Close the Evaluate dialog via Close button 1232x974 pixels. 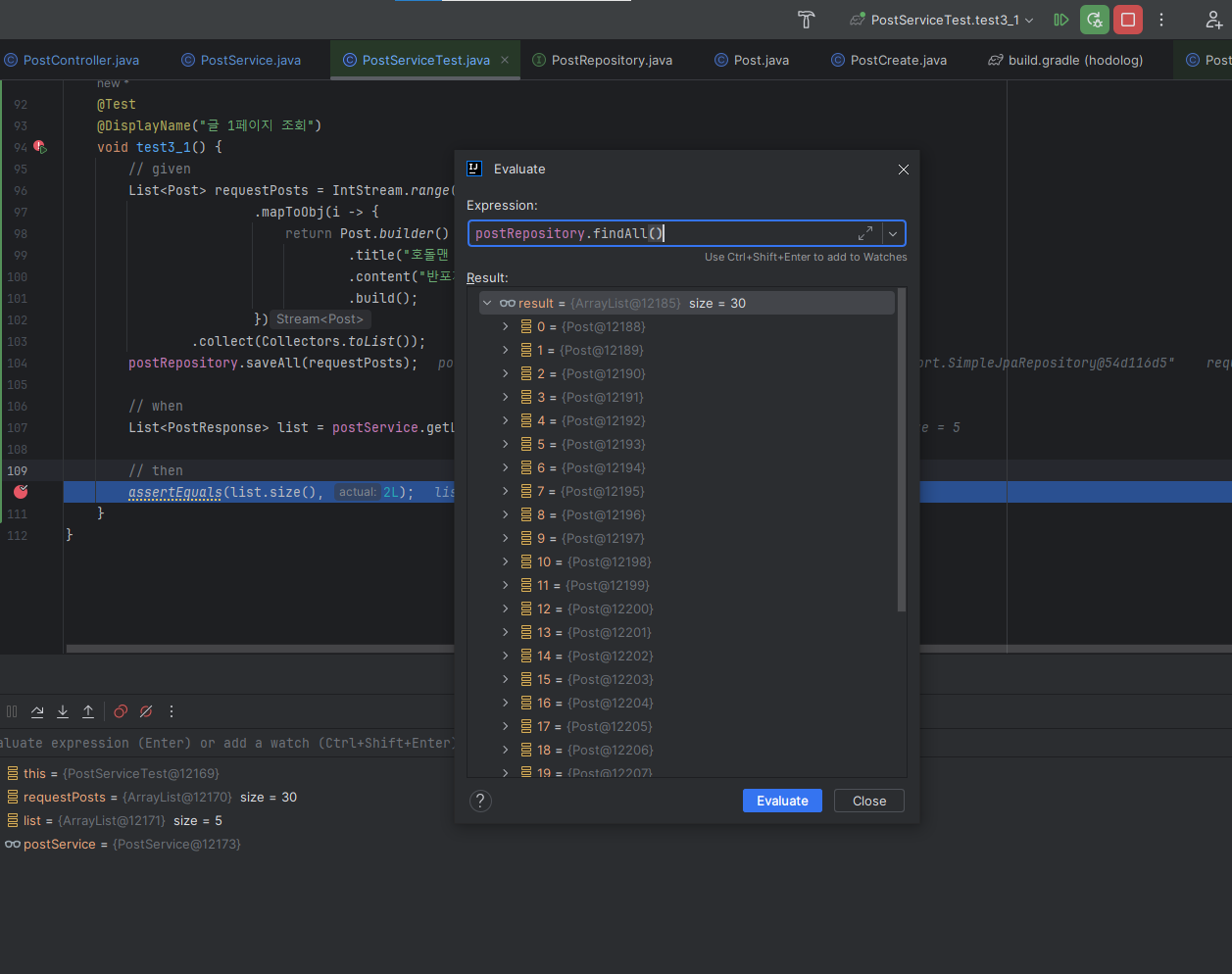tap(868, 801)
